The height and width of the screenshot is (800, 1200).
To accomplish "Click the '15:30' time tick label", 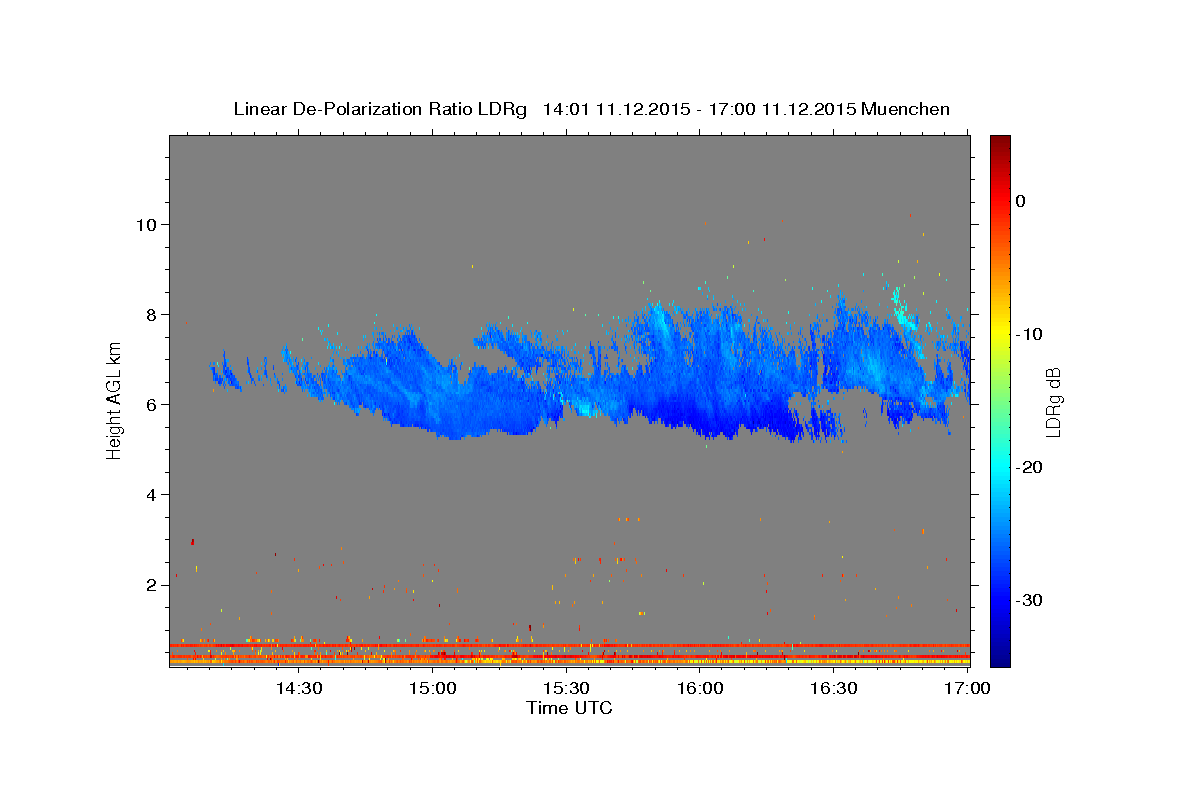I will 566,688.
